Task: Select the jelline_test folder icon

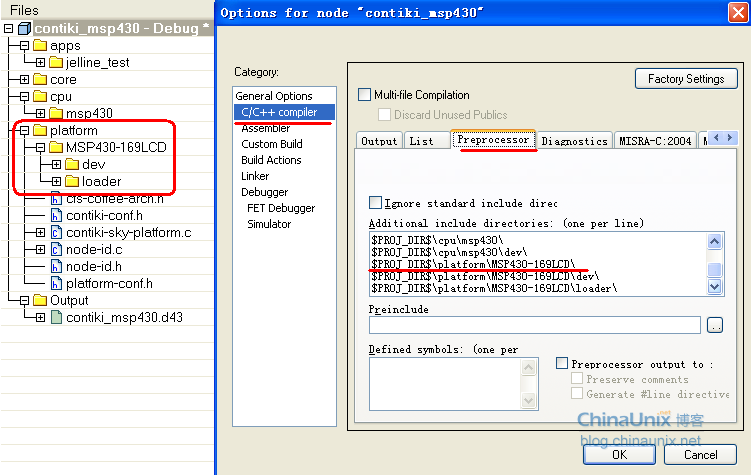Action: tap(56, 63)
